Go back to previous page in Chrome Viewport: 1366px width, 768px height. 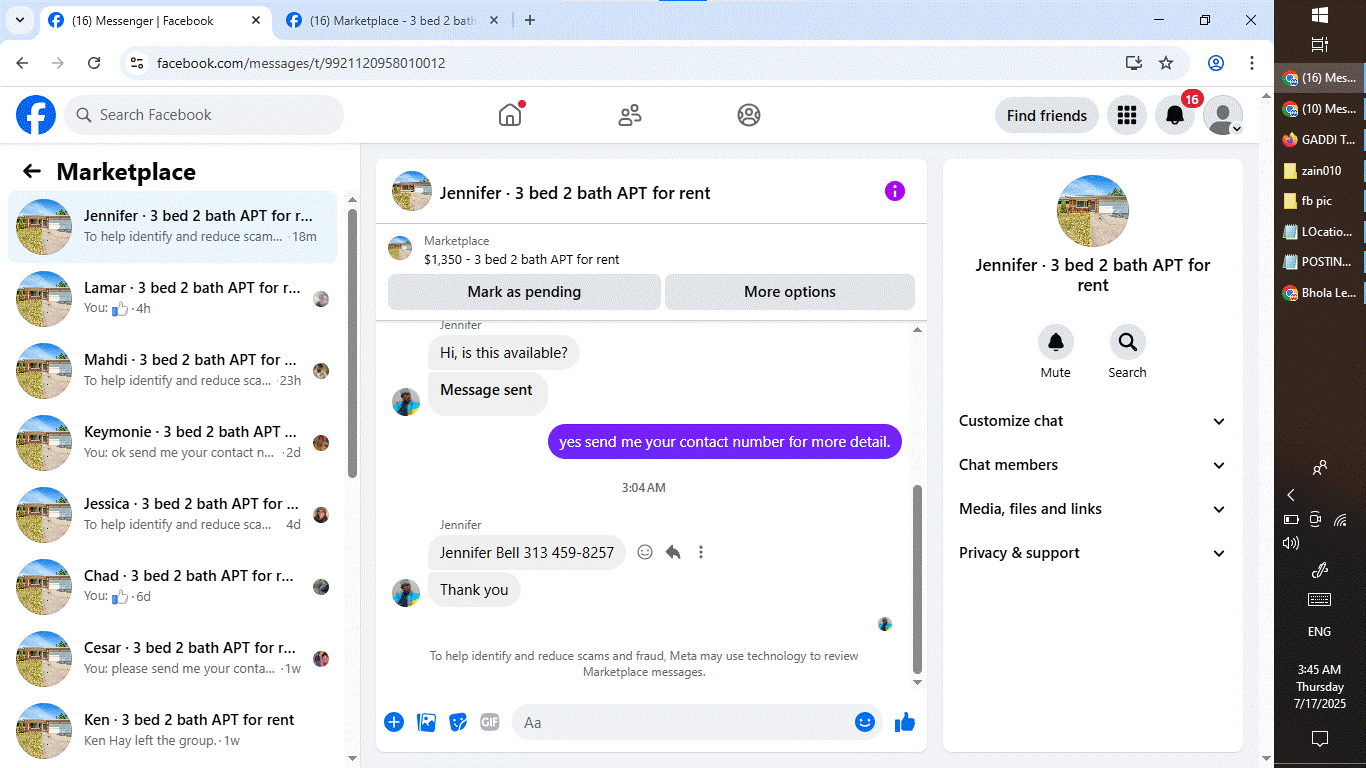[x=22, y=63]
